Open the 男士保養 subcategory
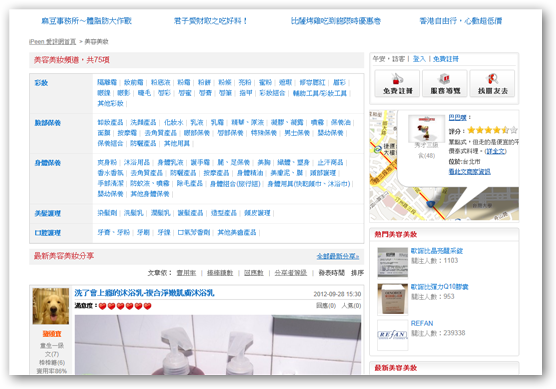This screenshot has width=556, height=389. pos(297,133)
